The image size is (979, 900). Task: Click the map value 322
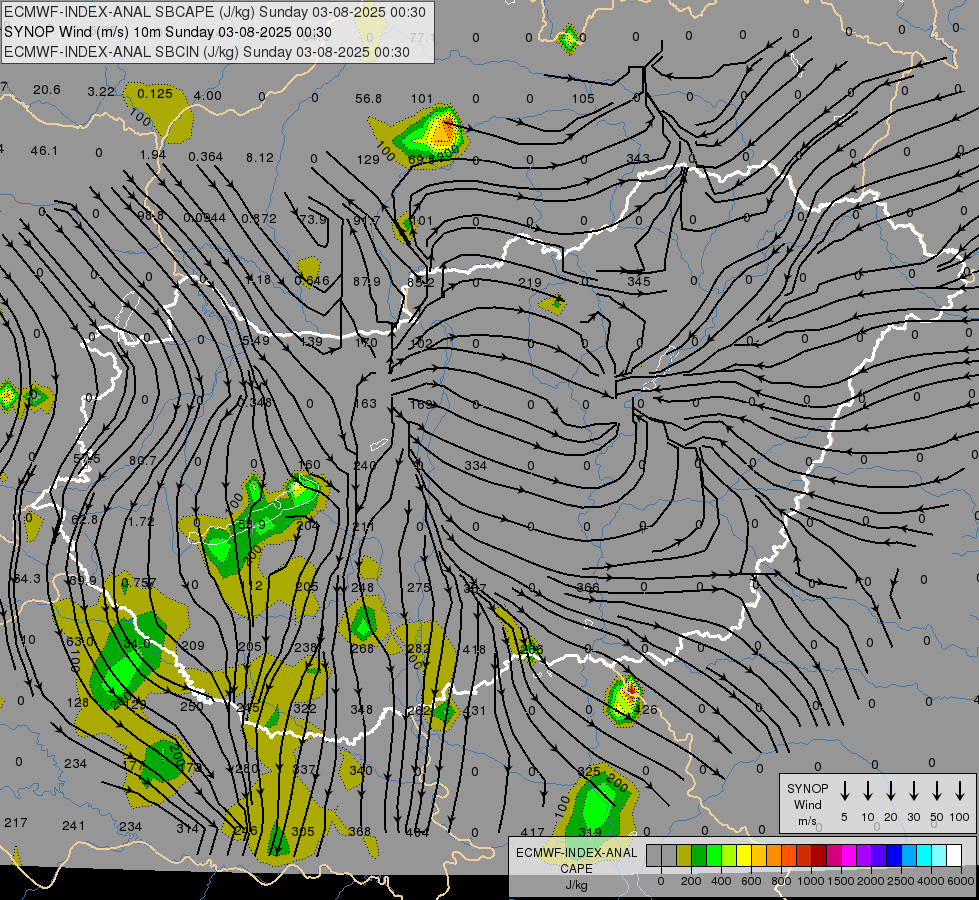coord(305,708)
